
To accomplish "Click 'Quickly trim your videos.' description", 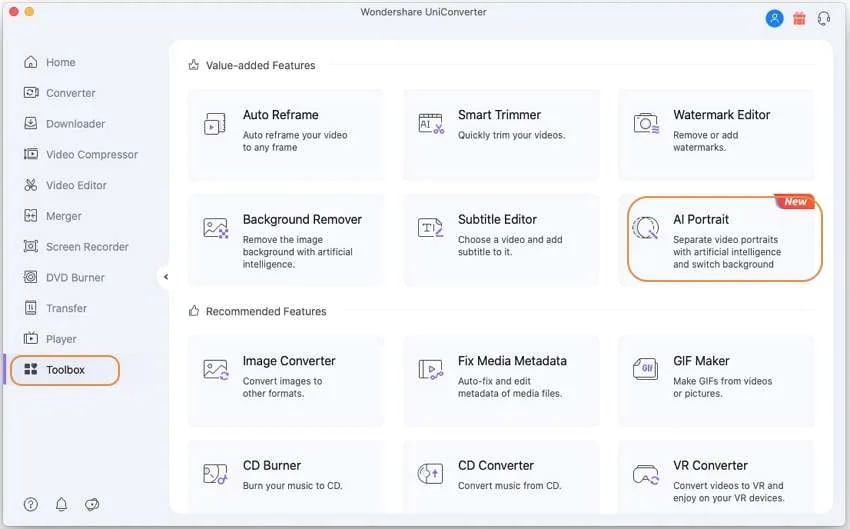I will click(x=511, y=135).
